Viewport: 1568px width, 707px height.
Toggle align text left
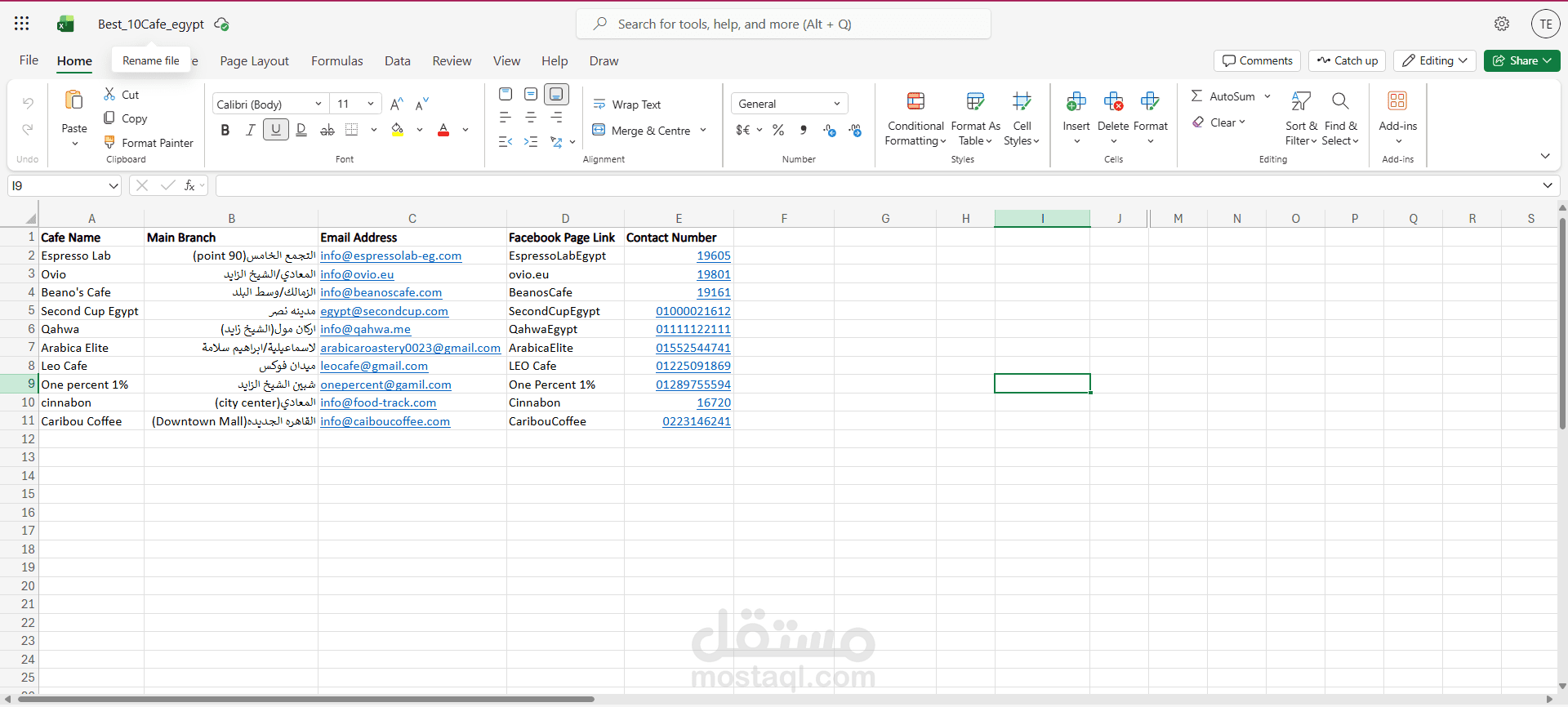506,118
